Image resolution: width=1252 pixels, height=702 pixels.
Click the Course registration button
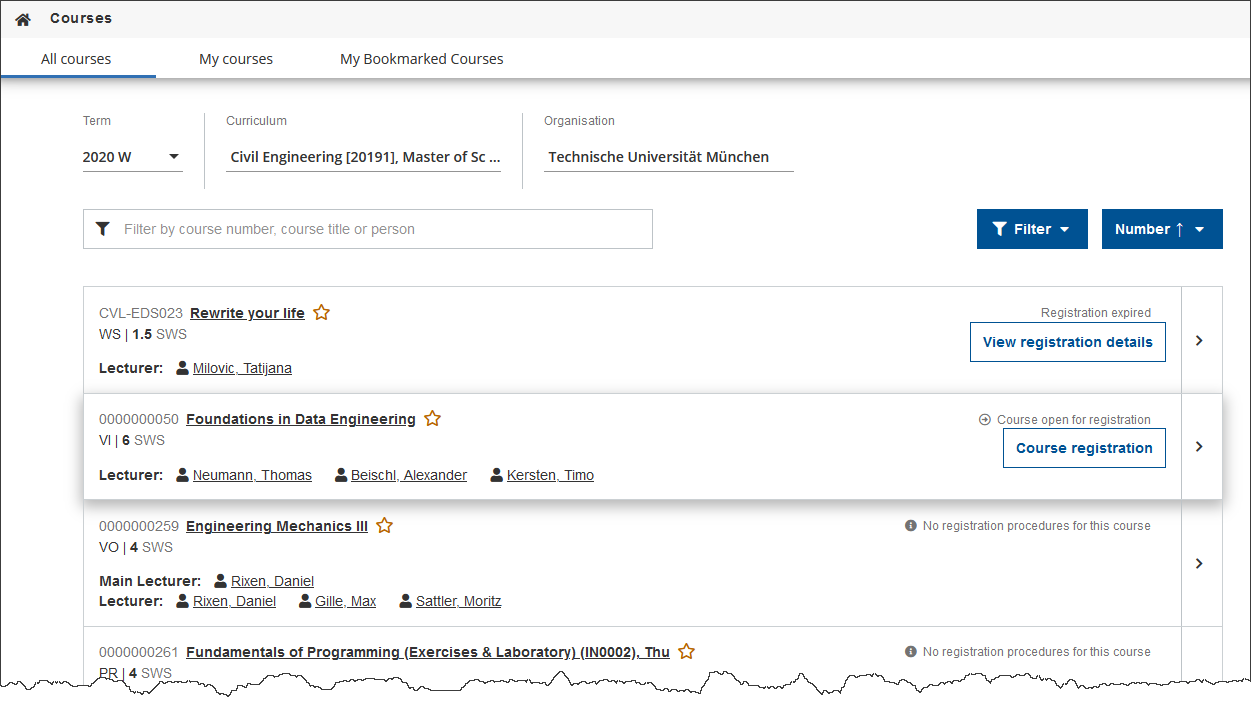tap(1084, 448)
